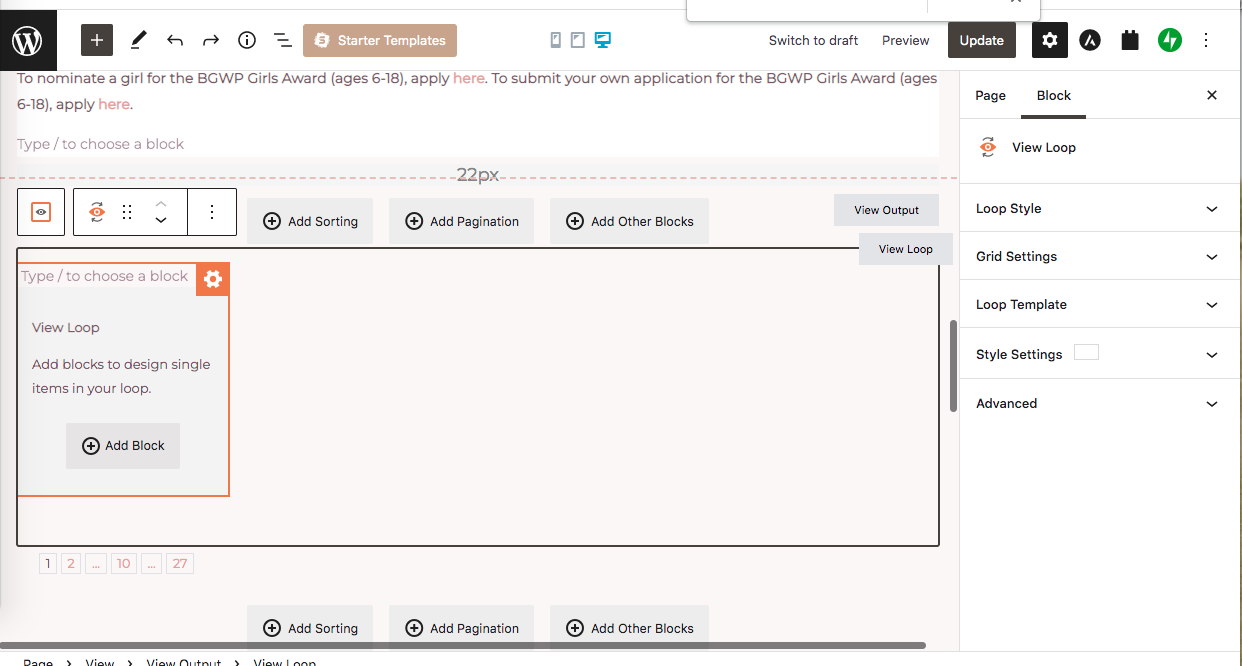Select the pencil Tools icon
Viewport: 1242px width, 666px height.
[x=139, y=41]
